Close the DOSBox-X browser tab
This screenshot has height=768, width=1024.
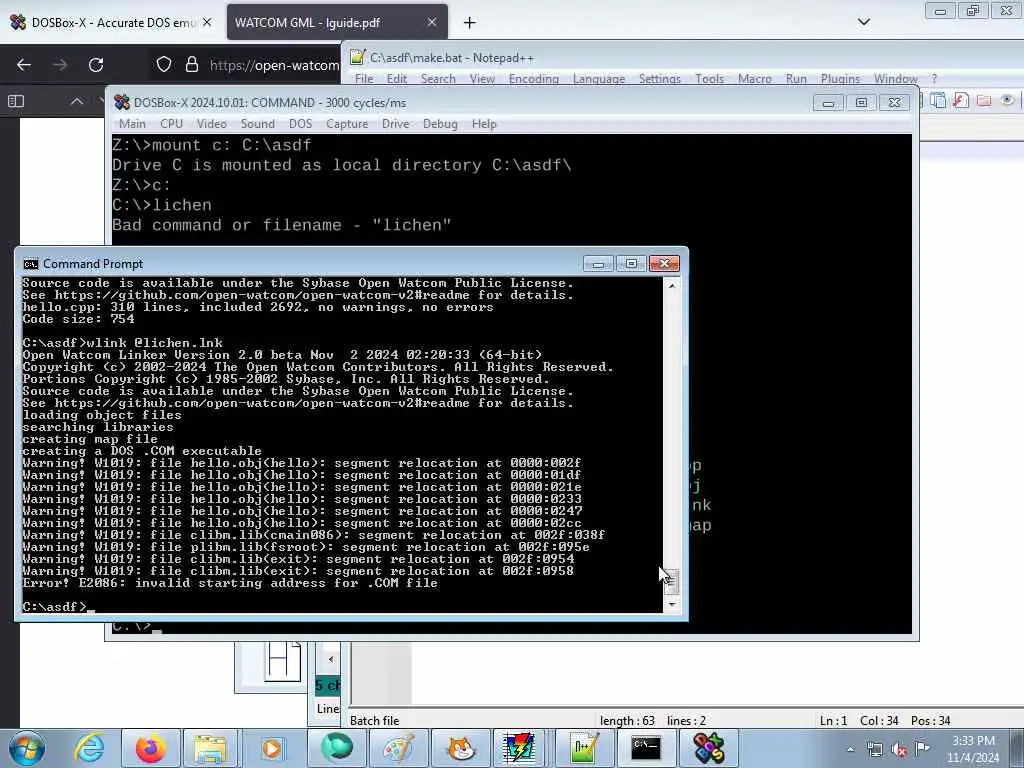point(207,22)
